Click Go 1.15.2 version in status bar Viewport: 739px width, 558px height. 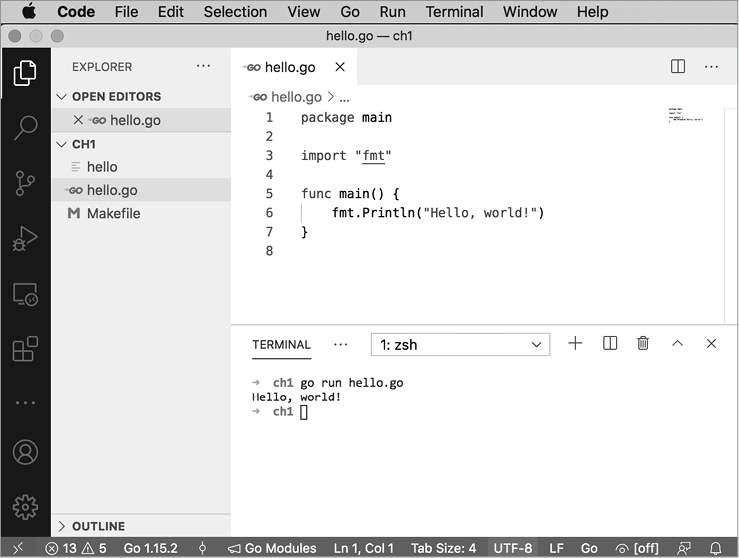pyautogui.click(x=150, y=548)
